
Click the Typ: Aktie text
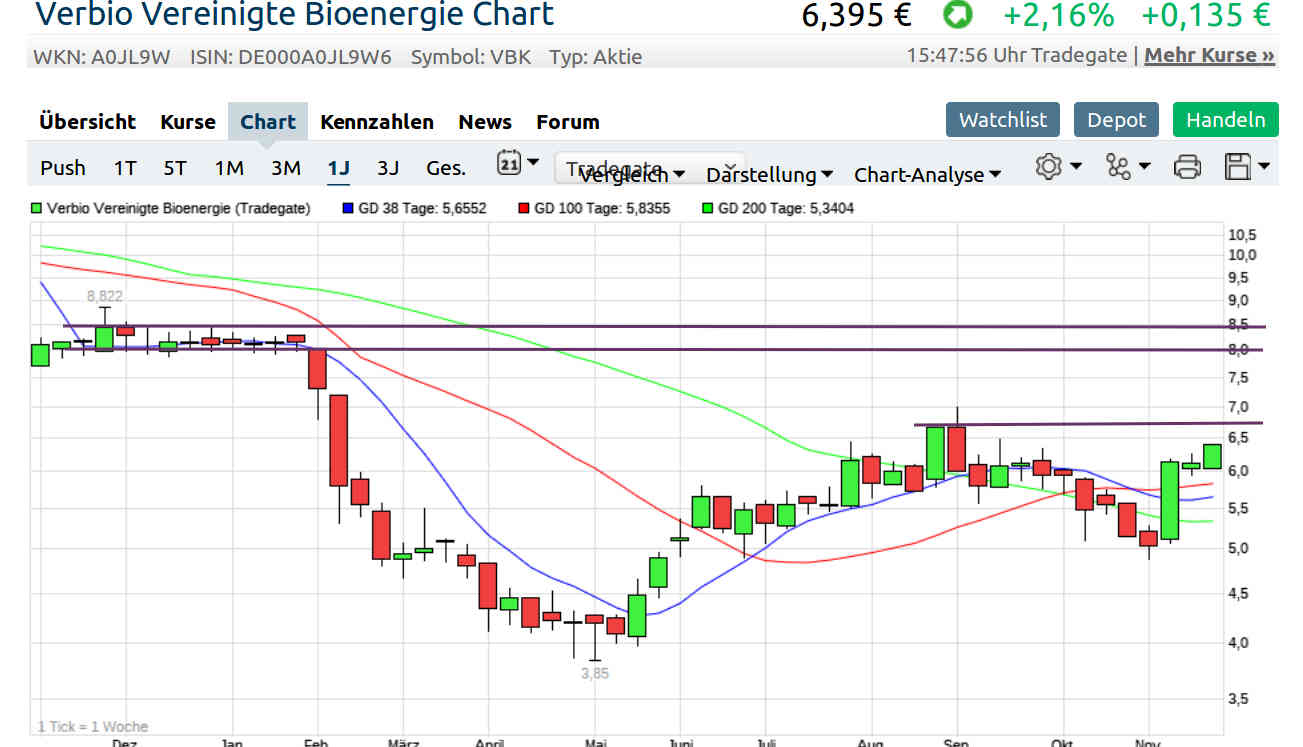(x=596, y=57)
